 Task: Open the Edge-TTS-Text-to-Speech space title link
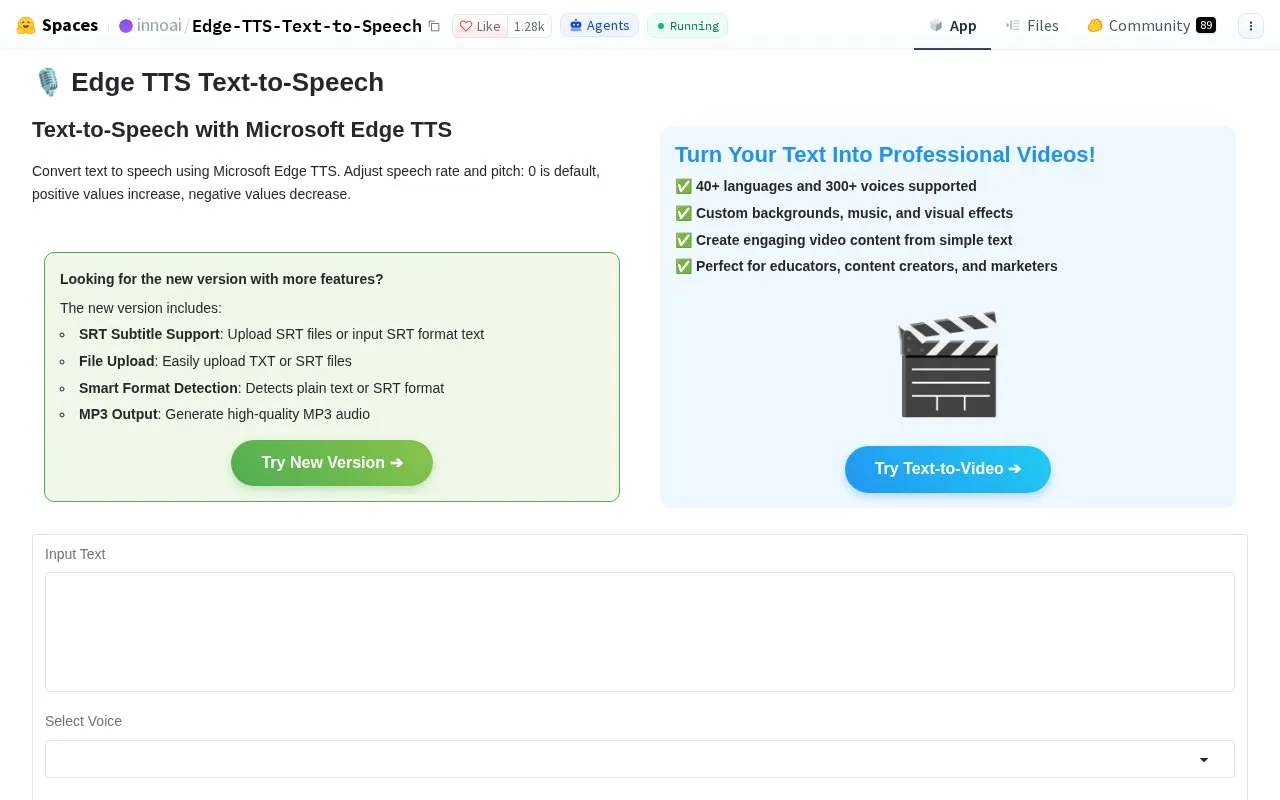pyautogui.click(x=307, y=26)
